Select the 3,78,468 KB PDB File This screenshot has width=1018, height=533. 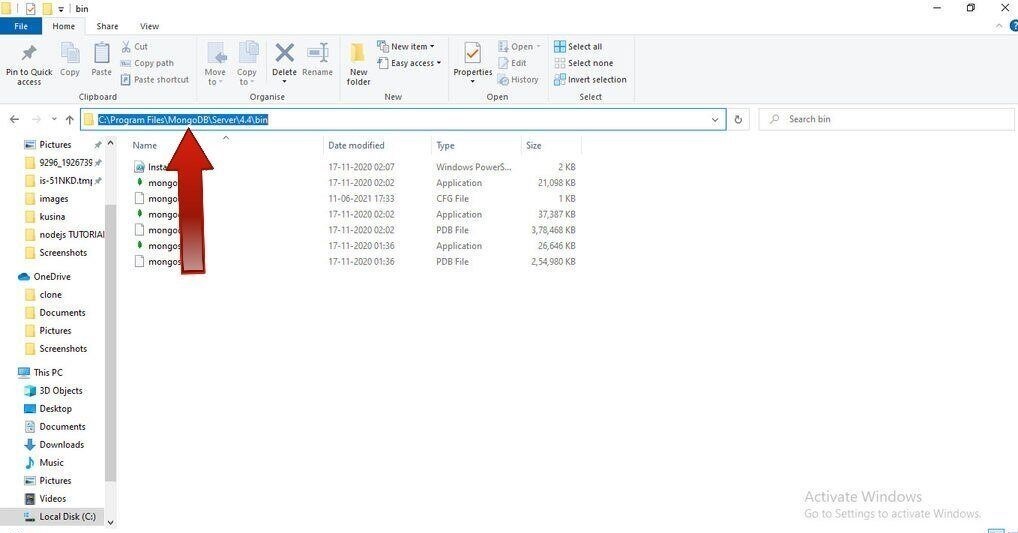[x=354, y=230]
